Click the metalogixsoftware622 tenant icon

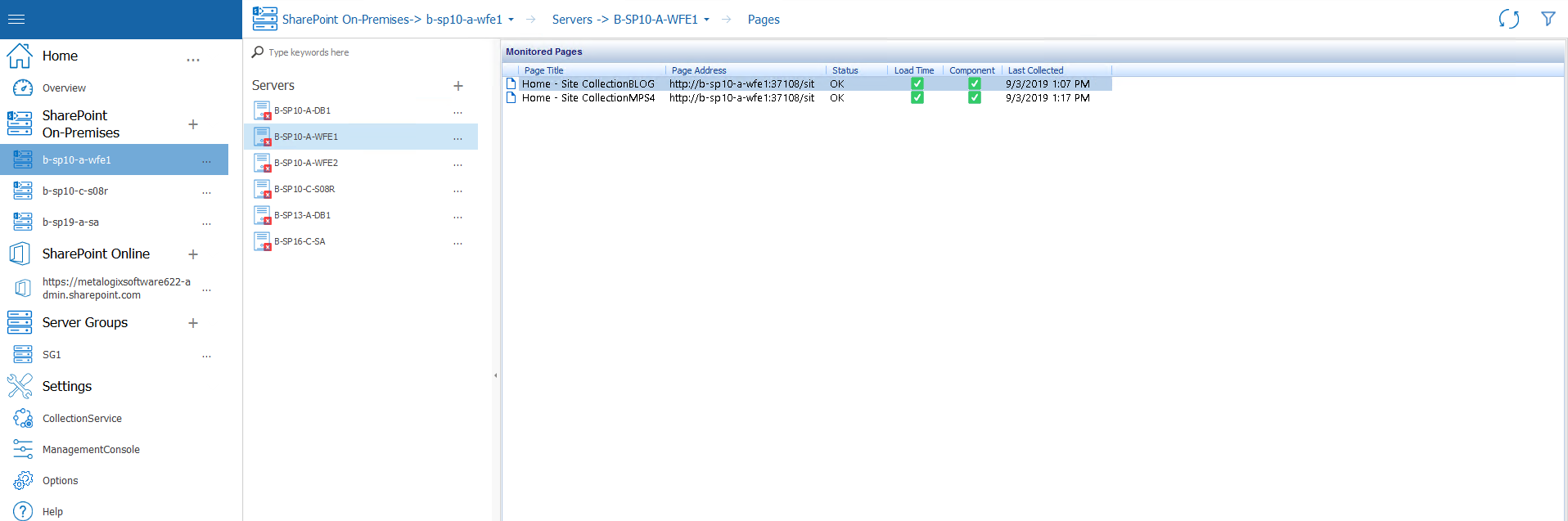pyautogui.click(x=23, y=288)
